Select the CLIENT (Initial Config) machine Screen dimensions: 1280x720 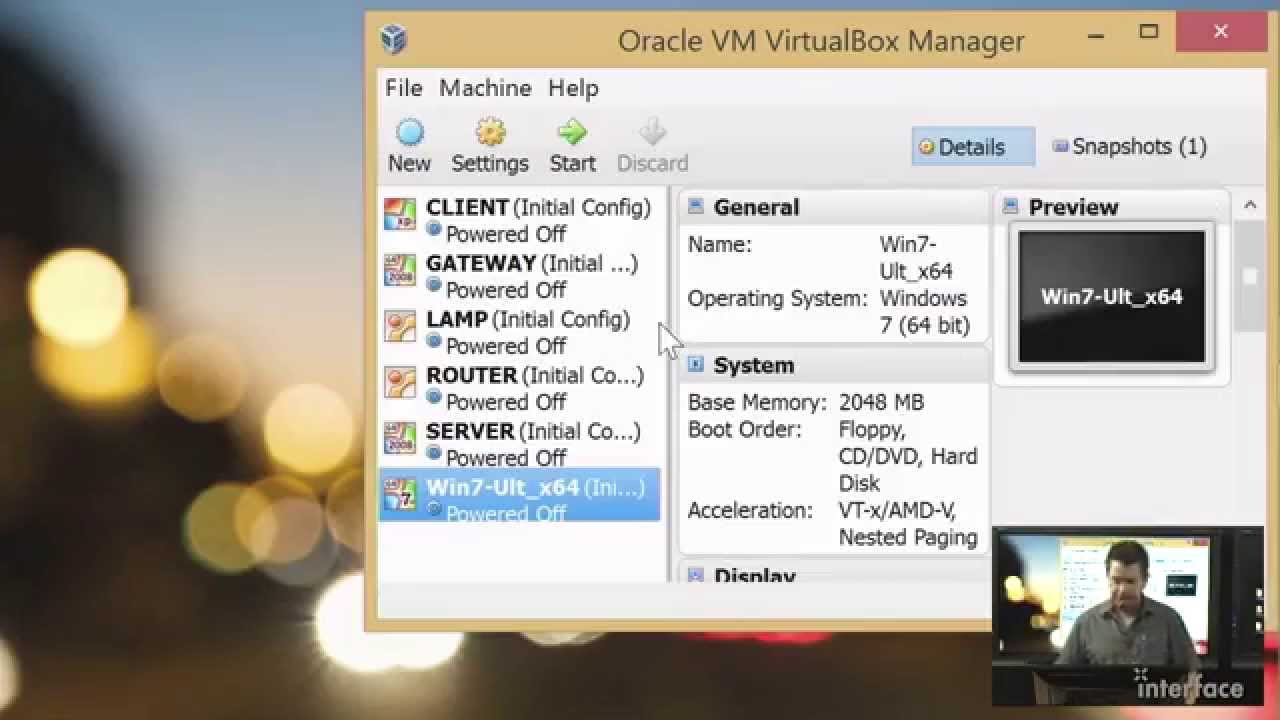pos(520,218)
